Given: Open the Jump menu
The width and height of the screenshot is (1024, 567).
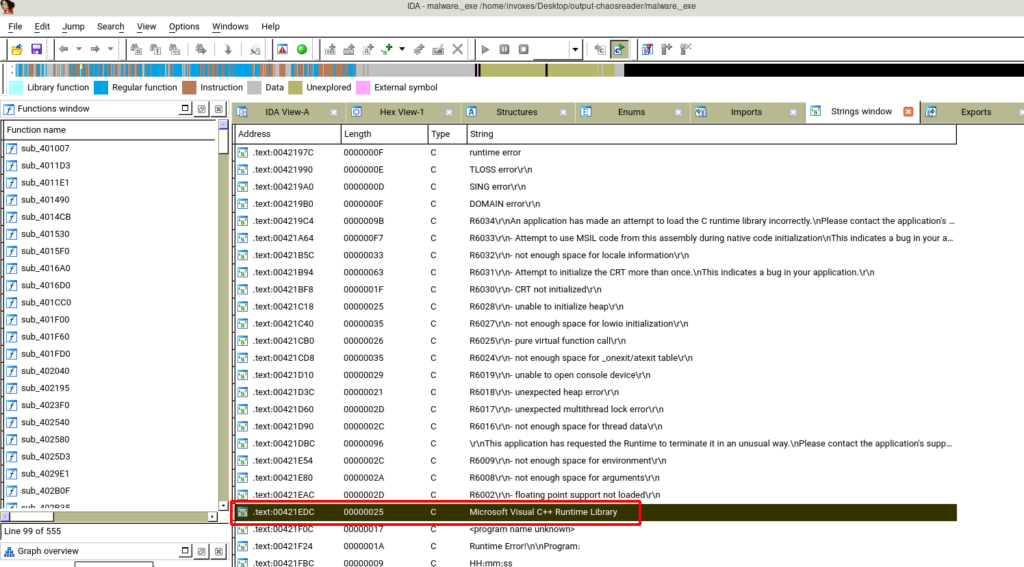Looking at the screenshot, I should (x=73, y=27).
